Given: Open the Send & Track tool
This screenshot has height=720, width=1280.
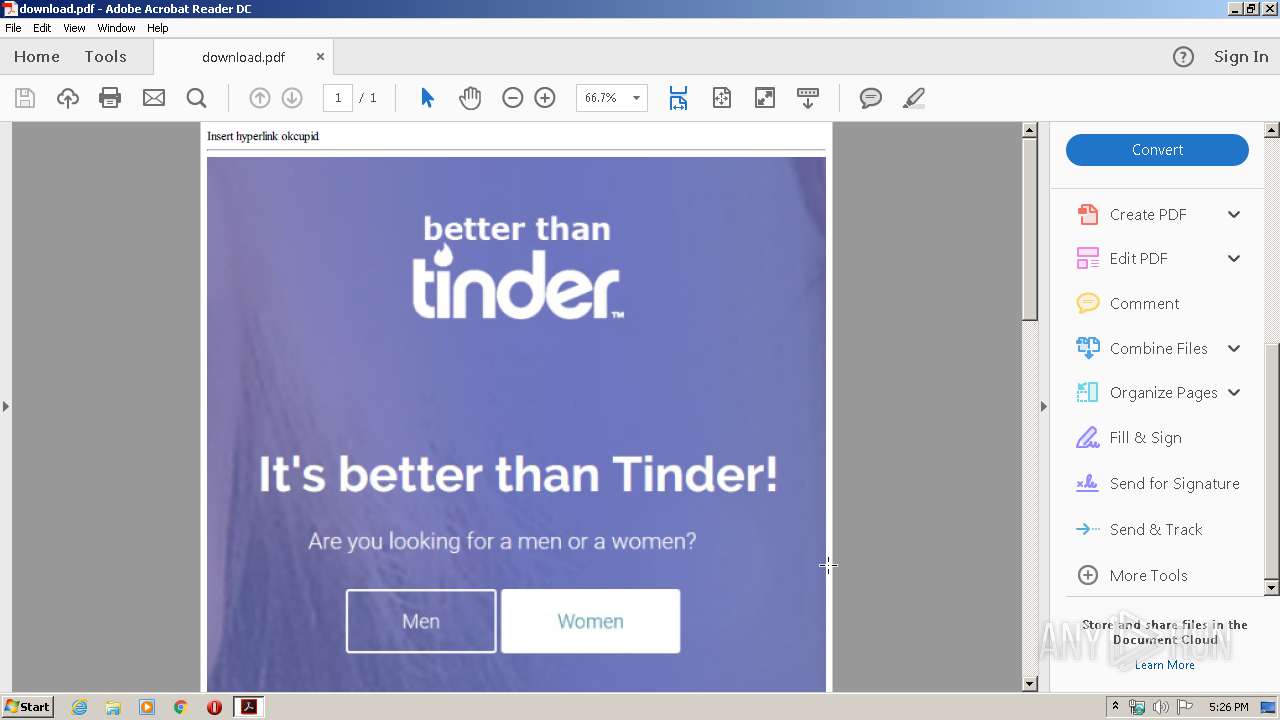Looking at the screenshot, I should click(x=1155, y=529).
